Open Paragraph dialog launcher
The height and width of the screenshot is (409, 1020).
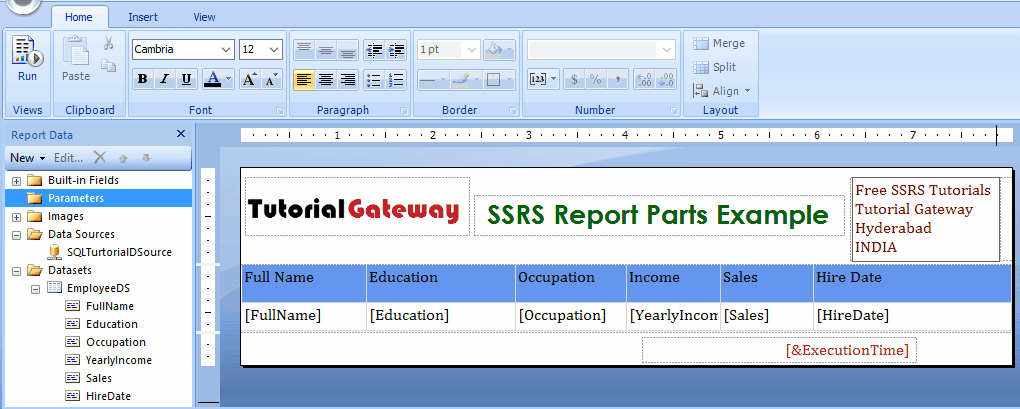[403, 111]
